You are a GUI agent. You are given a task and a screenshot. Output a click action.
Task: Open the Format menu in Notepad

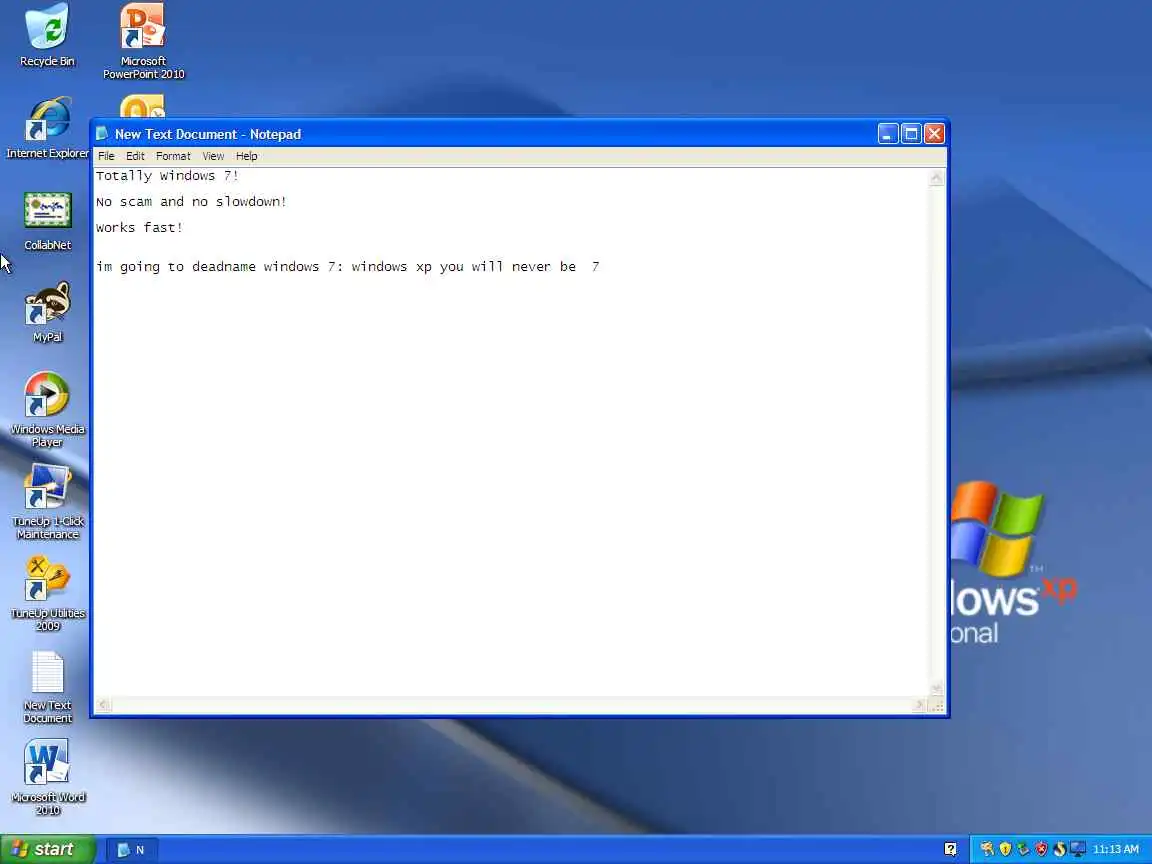tap(173, 156)
